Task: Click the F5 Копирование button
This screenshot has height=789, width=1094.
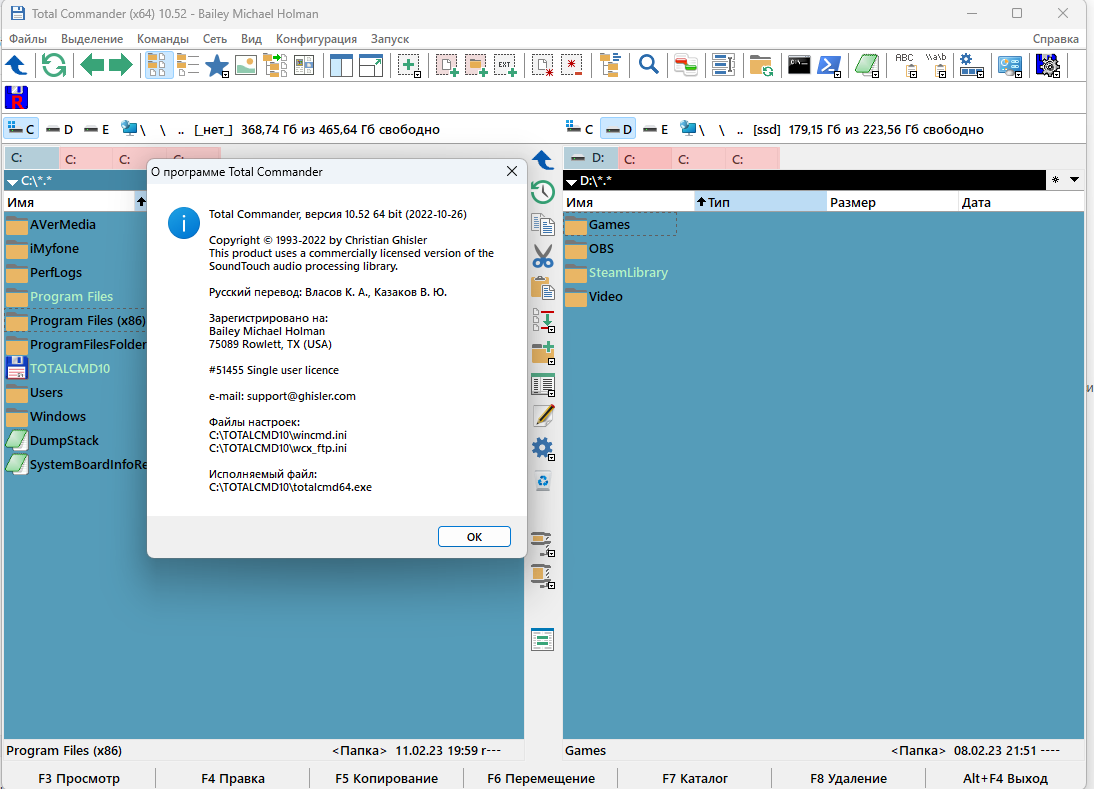Action: [x=387, y=779]
